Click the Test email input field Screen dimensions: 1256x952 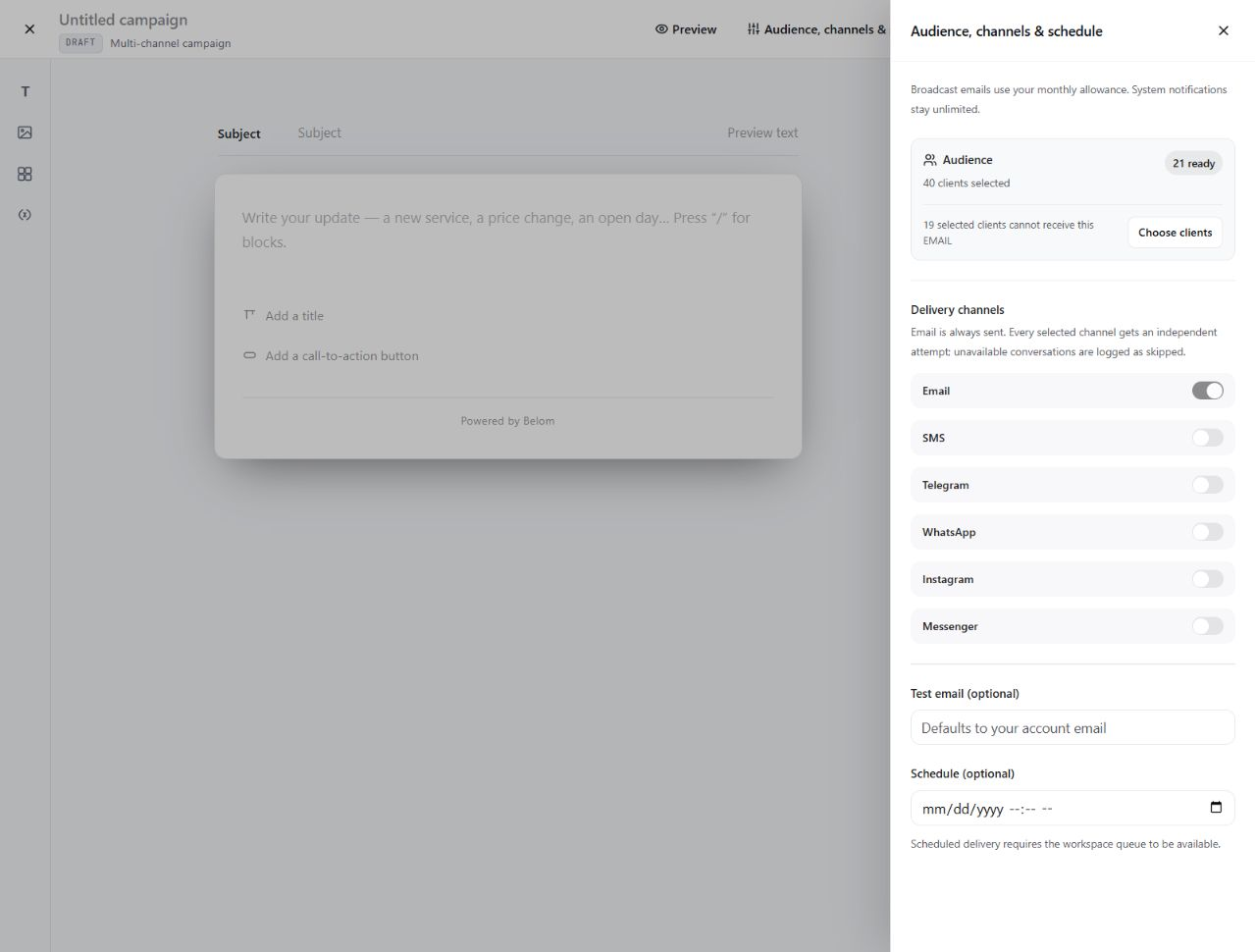1073,728
